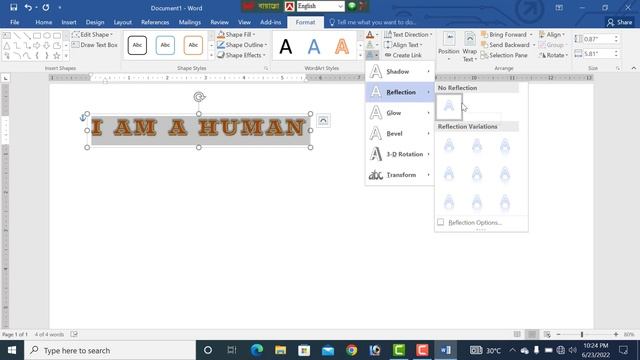This screenshot has height=360, width=640.
Task: Click Tell me what you want to do
Action: coord(373,22)
